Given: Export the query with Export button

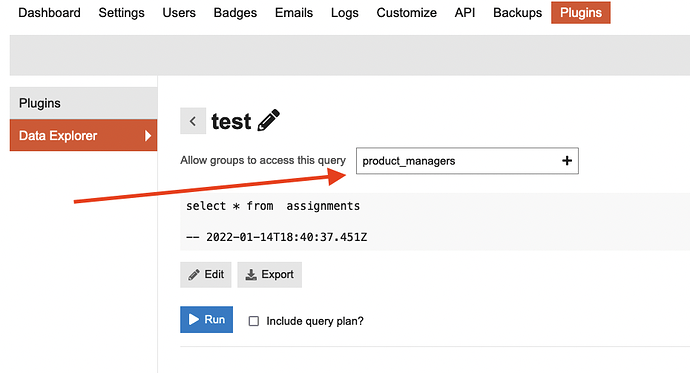Looking at the screenshot, I should coord(269,275).
